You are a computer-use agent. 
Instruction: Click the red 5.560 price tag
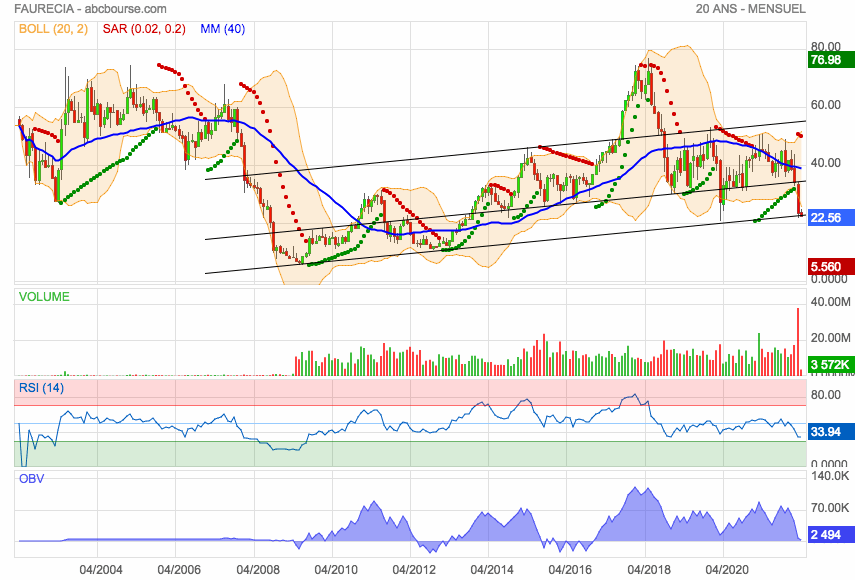click(x=830, y=267)
